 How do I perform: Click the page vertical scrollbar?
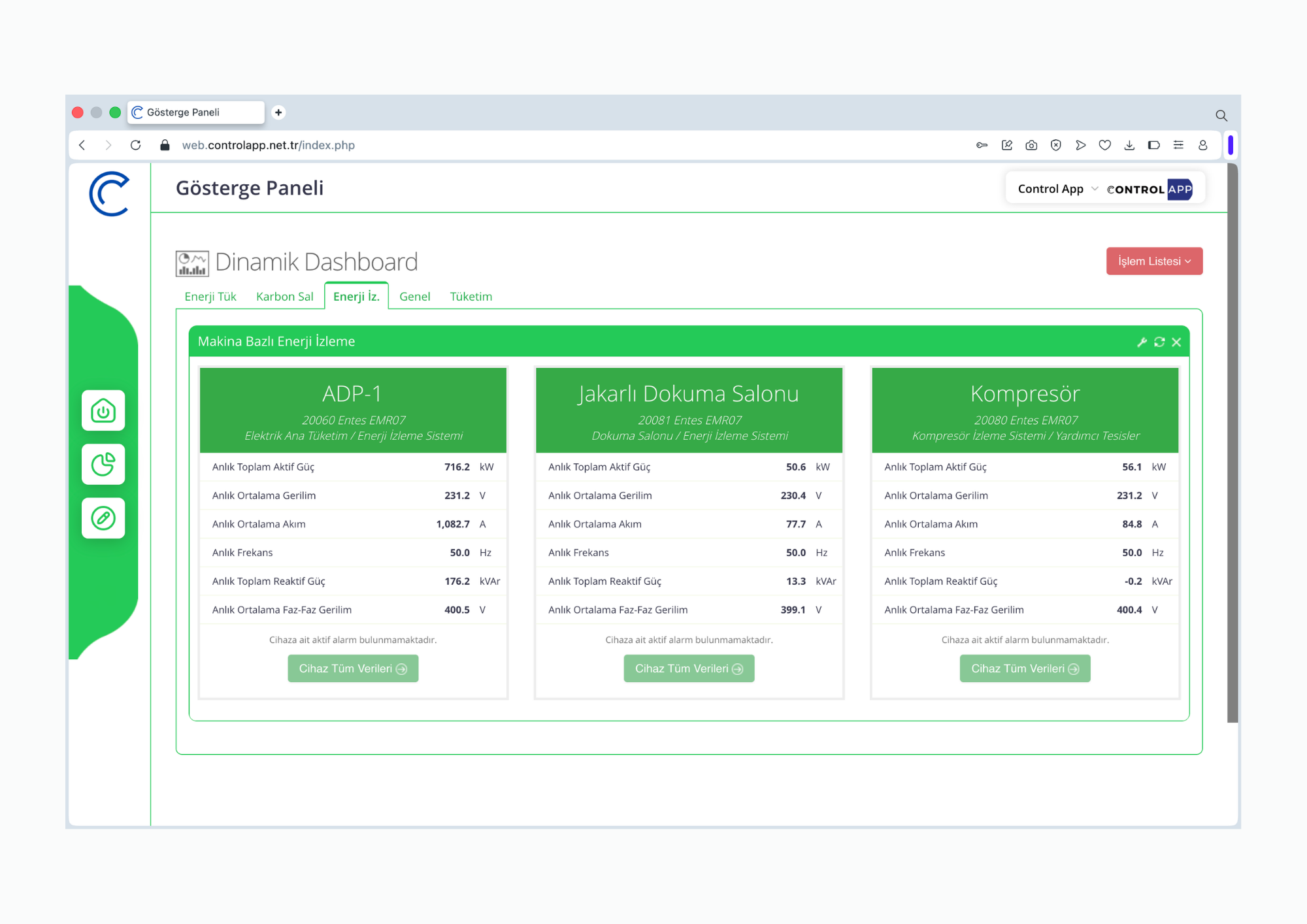(x=1233, y=443)
